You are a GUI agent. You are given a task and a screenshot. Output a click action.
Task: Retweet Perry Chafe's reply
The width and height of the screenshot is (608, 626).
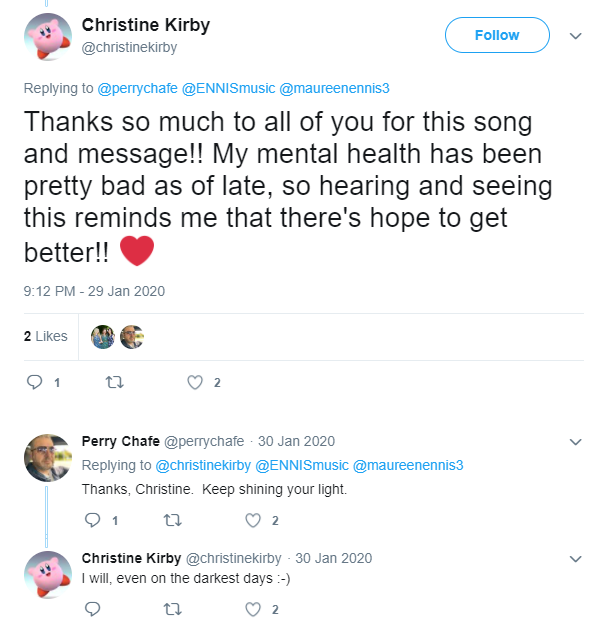tap(173, 520)
